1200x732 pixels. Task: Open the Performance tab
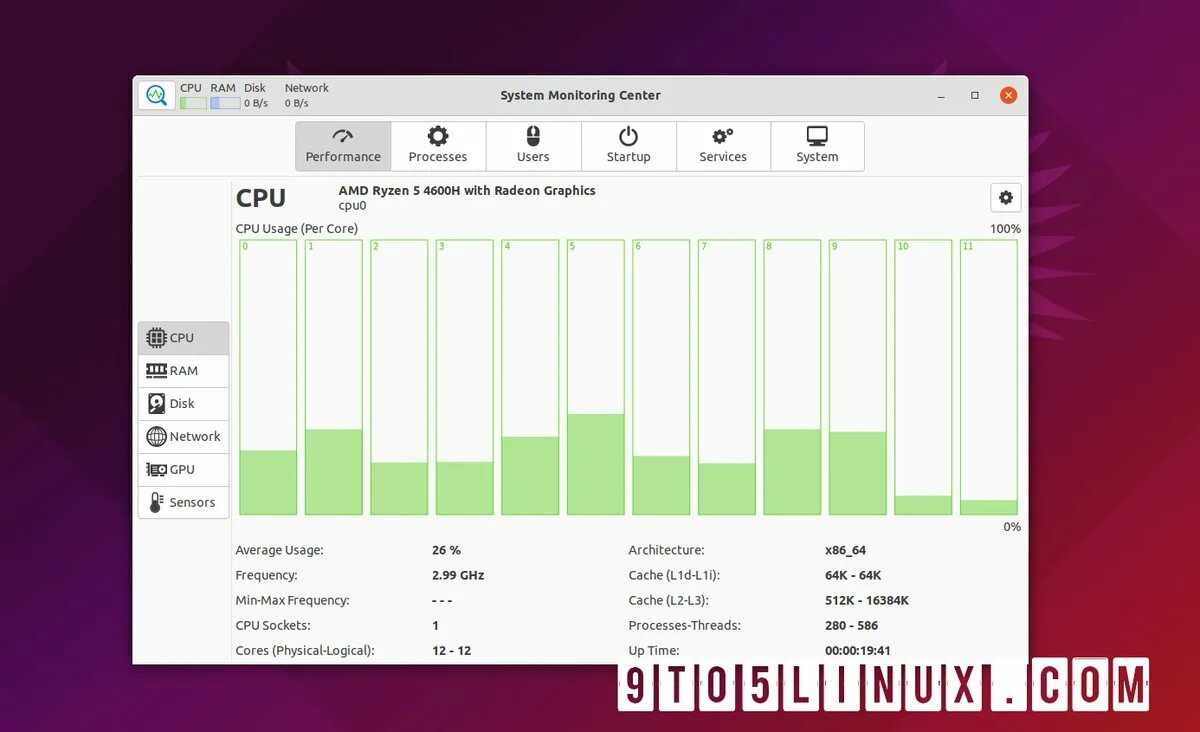point(343,146)
